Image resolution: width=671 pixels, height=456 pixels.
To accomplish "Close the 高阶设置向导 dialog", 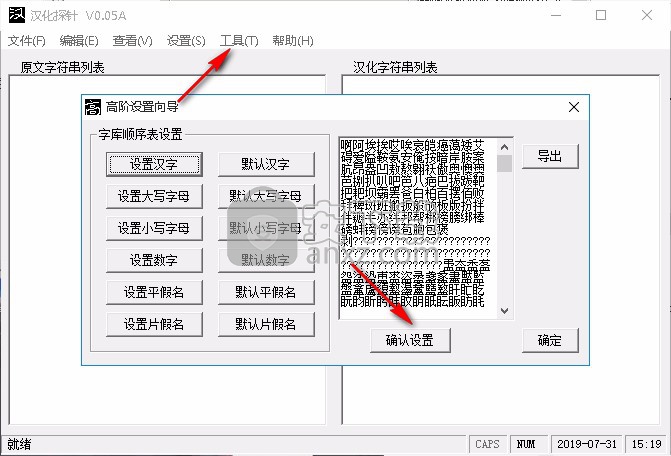I will [574, 106].
